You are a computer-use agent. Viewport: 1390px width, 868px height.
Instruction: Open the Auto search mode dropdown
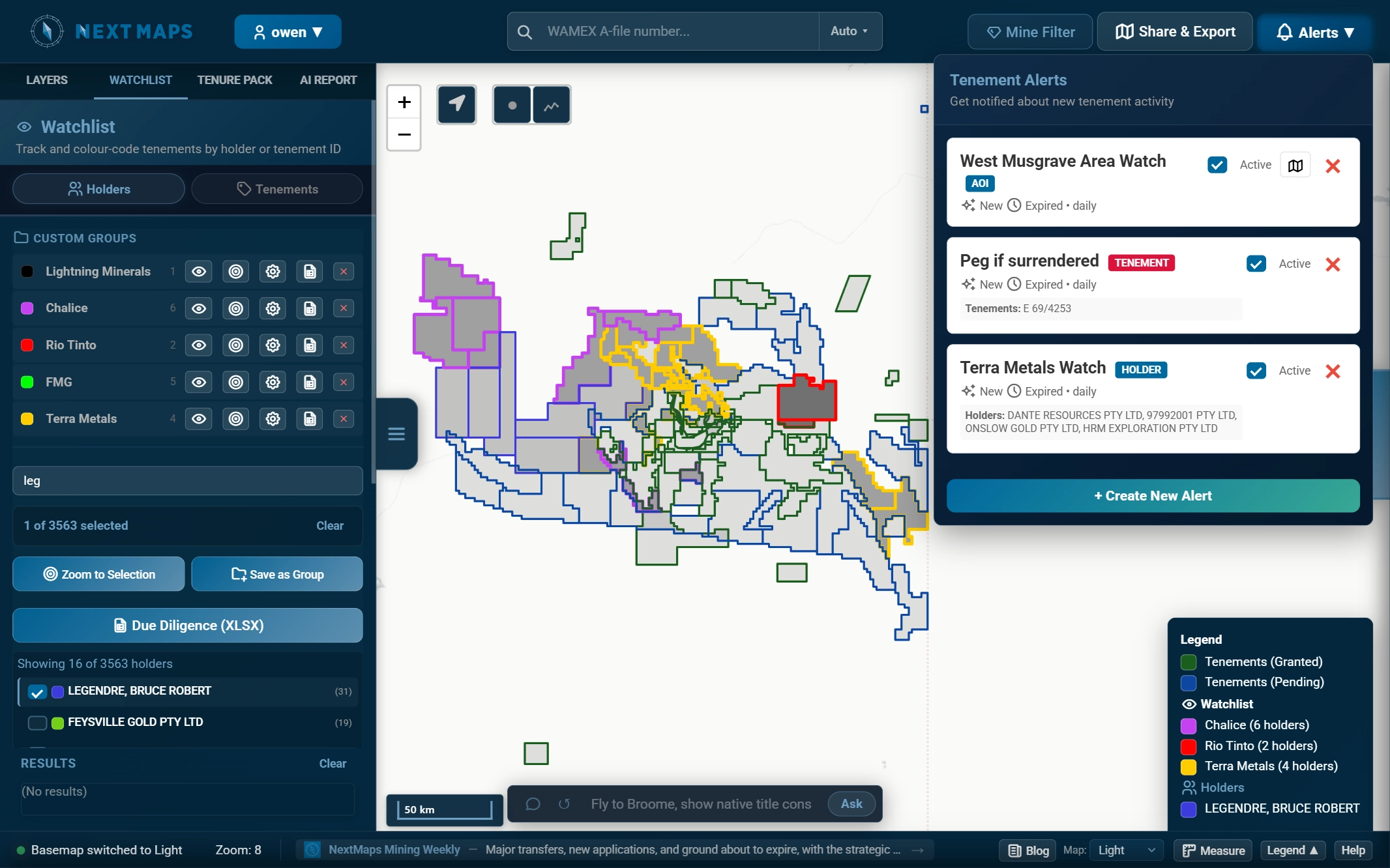tap(850, 31)
